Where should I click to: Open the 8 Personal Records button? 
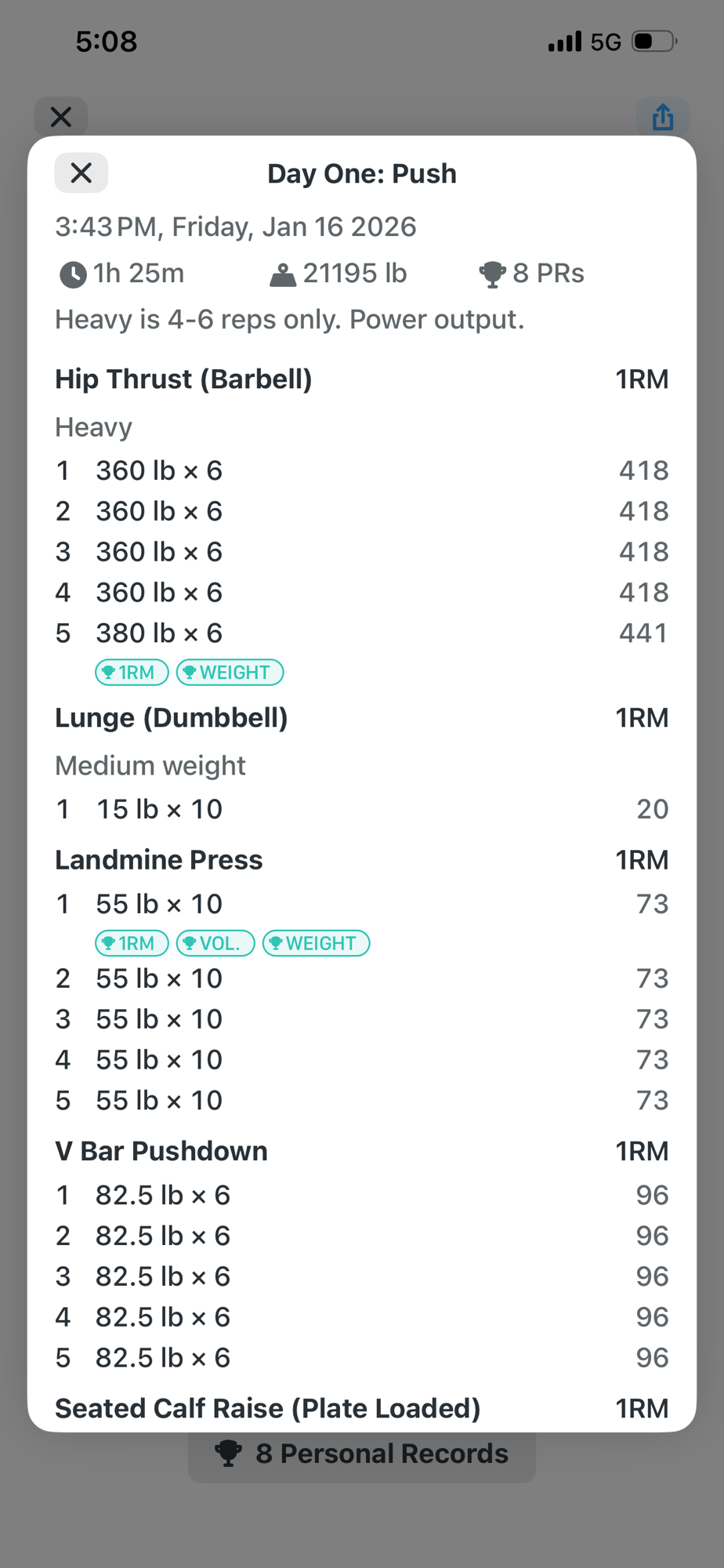pos(362,1454)
